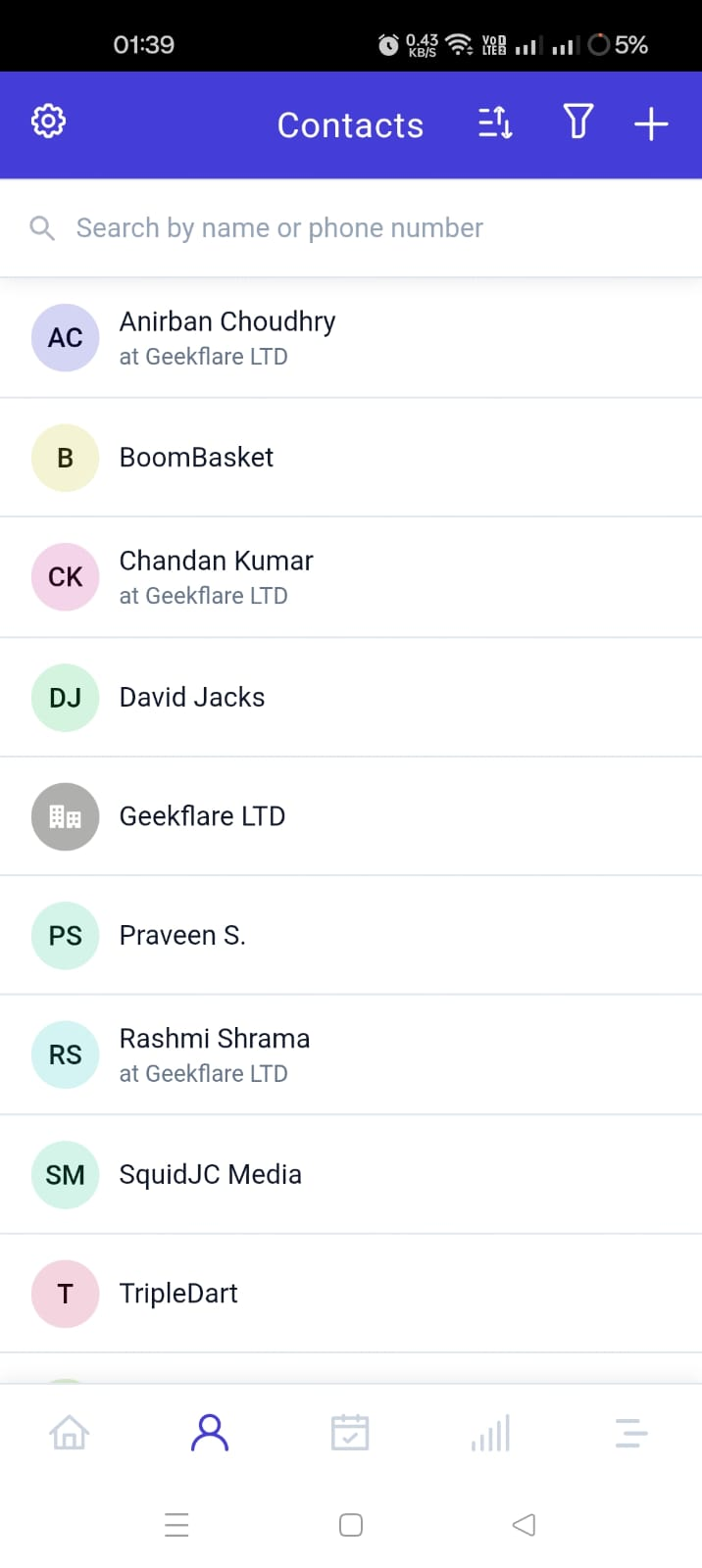Add a new contact with plus icon
This screenshot has width=702, height=1568.
tap(651, 124)
